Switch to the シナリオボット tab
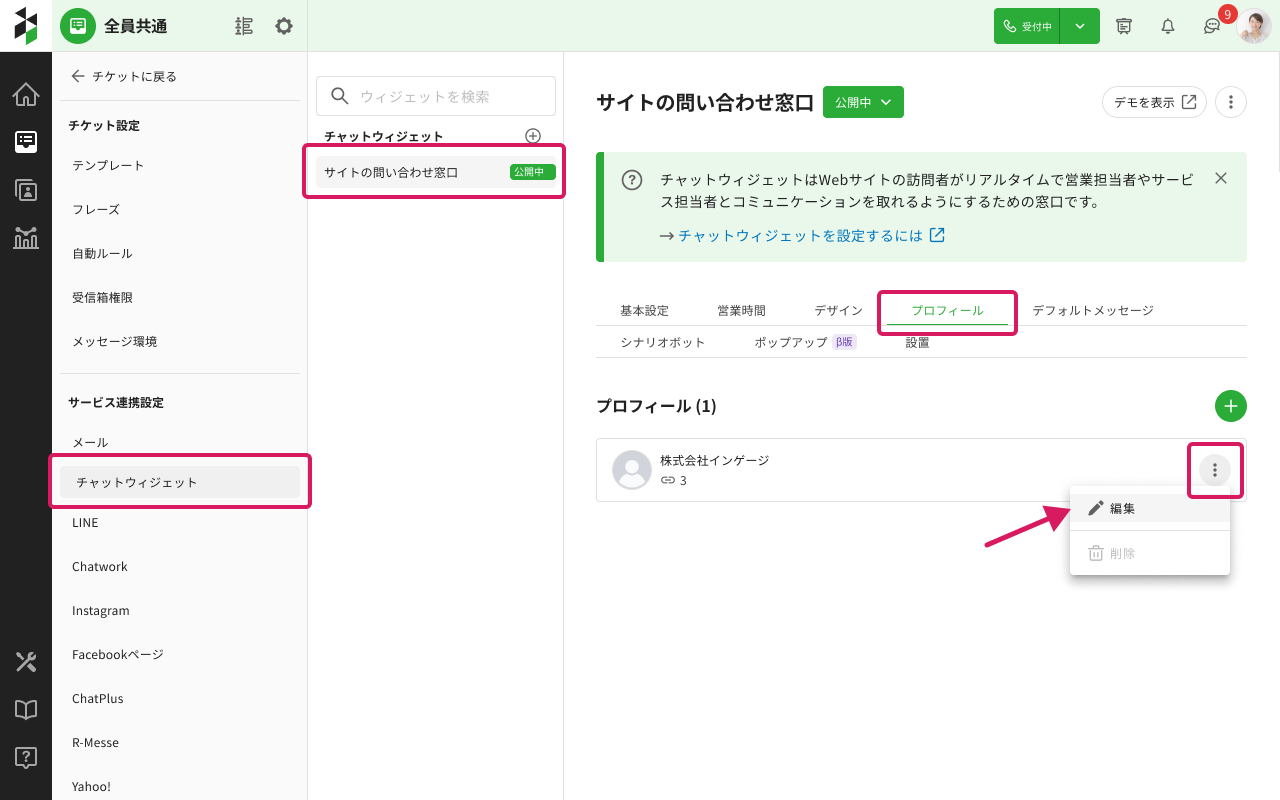The width and height of the screenshot is (1280, 800). pos(662,342)
